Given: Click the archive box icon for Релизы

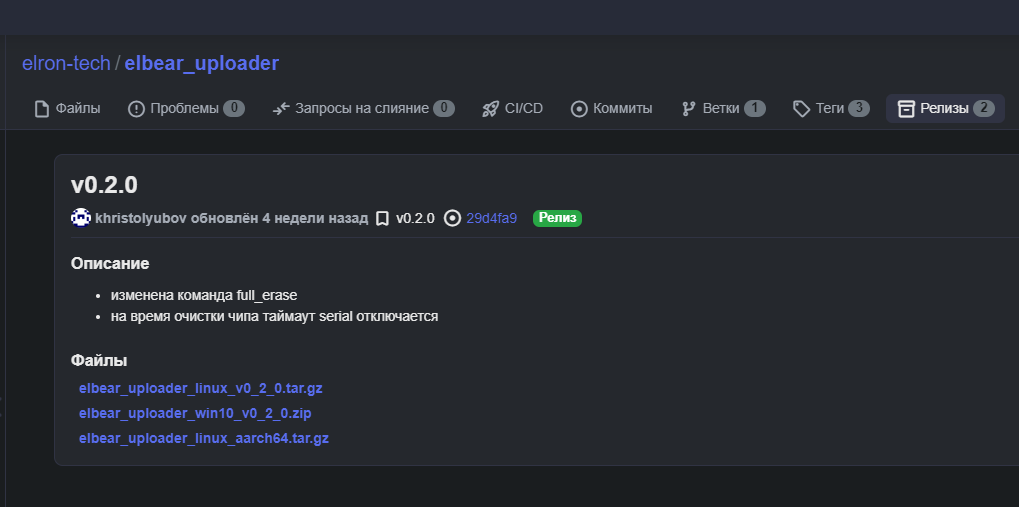Looking at the screenshot, I should [906, 109].
